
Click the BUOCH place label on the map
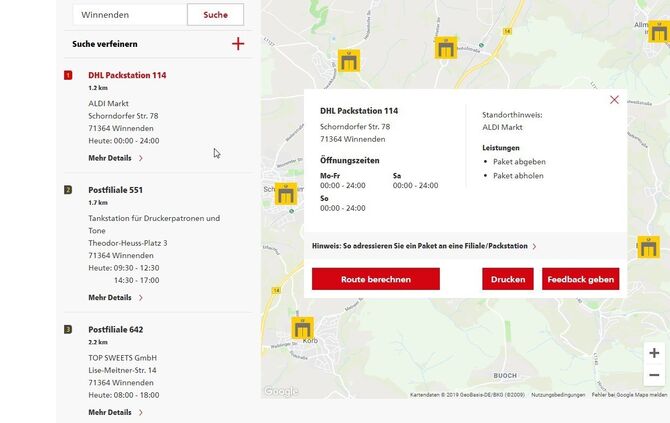505,376
